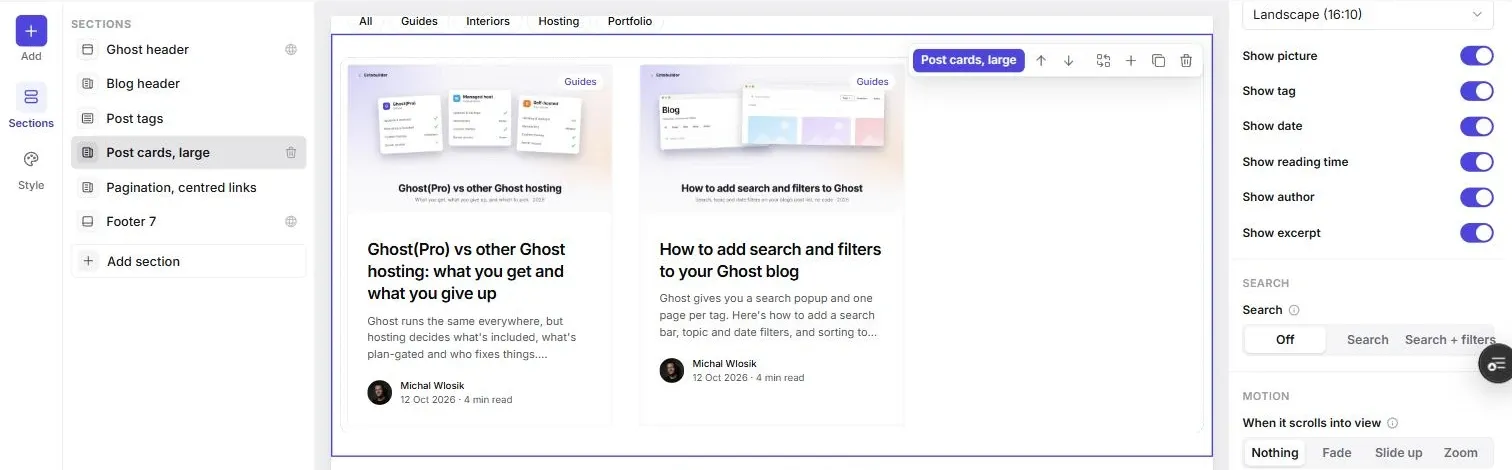Select the Search + filters option
1512x470 pixels.
(1450, 340)
